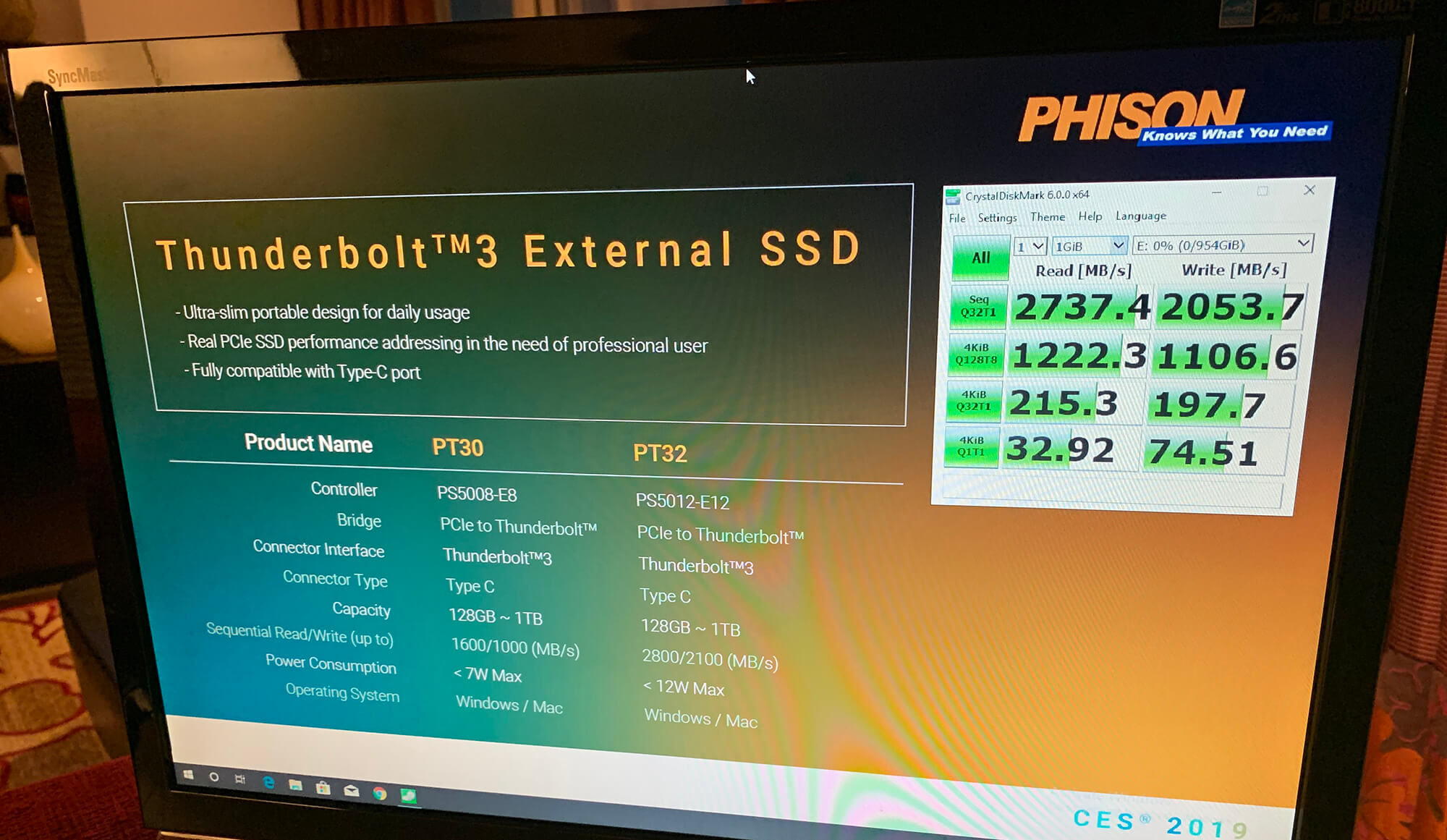1447x840 pixels.
Task: Run the 4KiB Q128T8 benchmark
Action: point(976,354)
